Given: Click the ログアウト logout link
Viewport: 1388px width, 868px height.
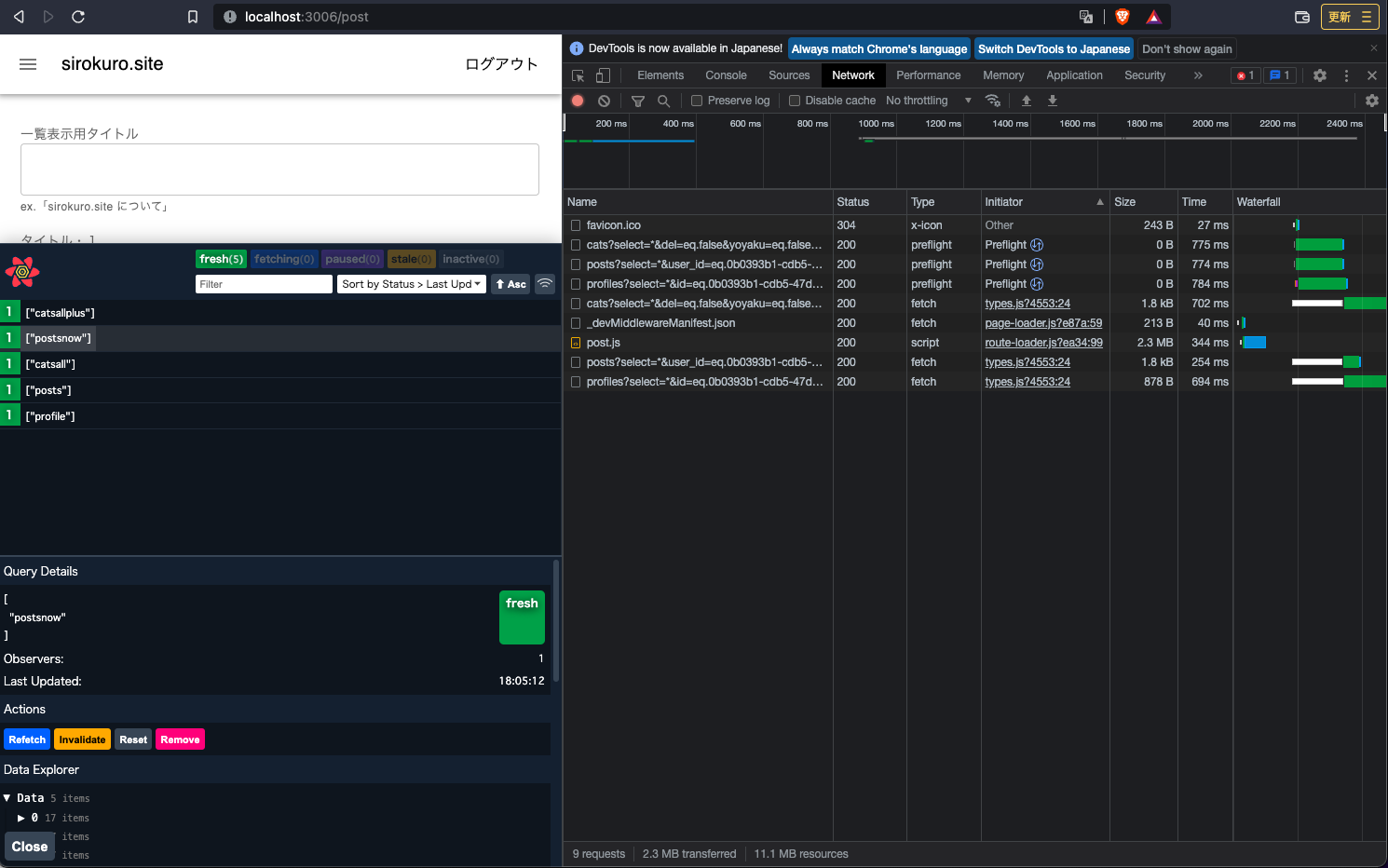Looking at the screenshot, I should [501, 64].
